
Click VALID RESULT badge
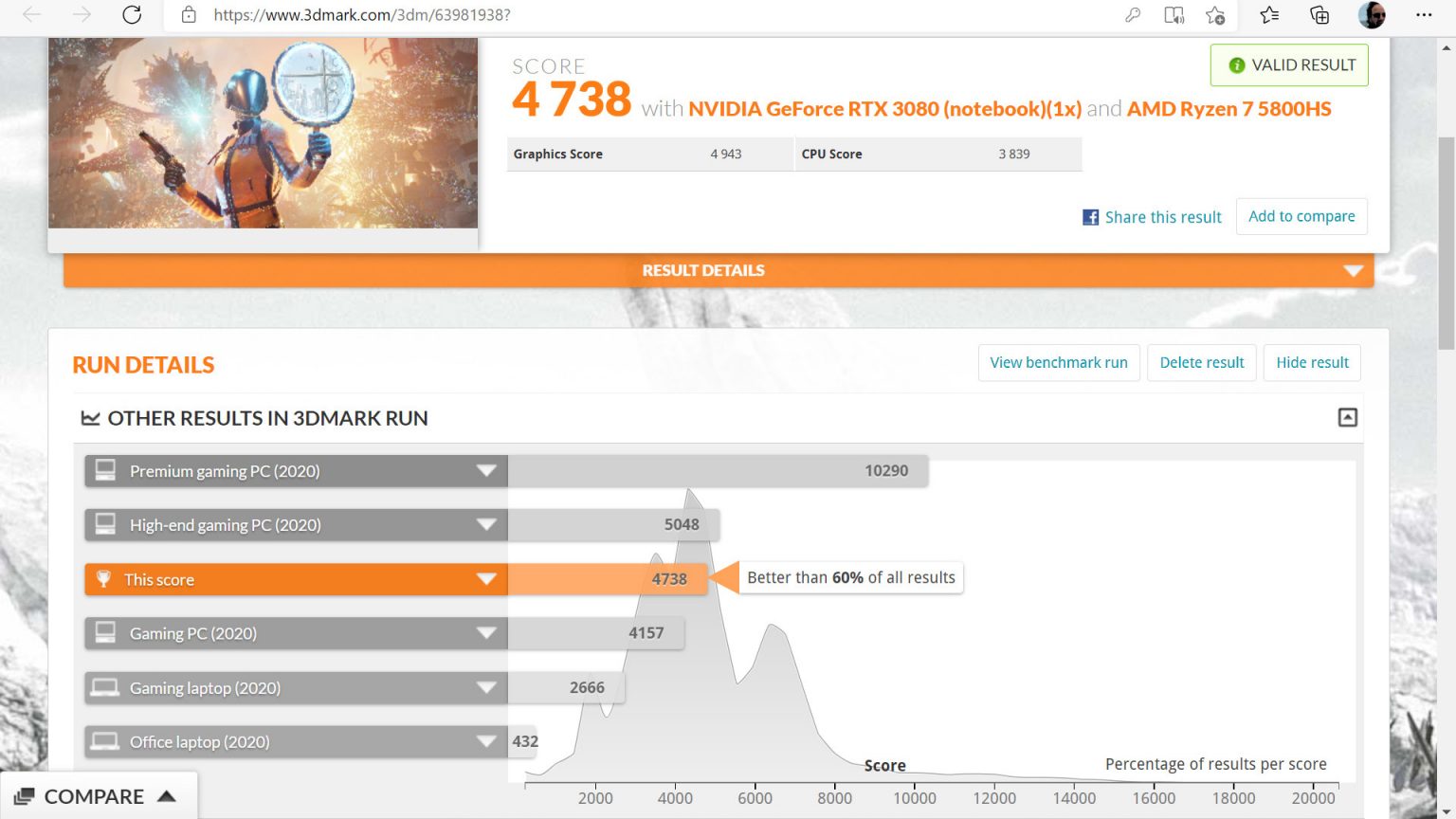coord(1289,65)
